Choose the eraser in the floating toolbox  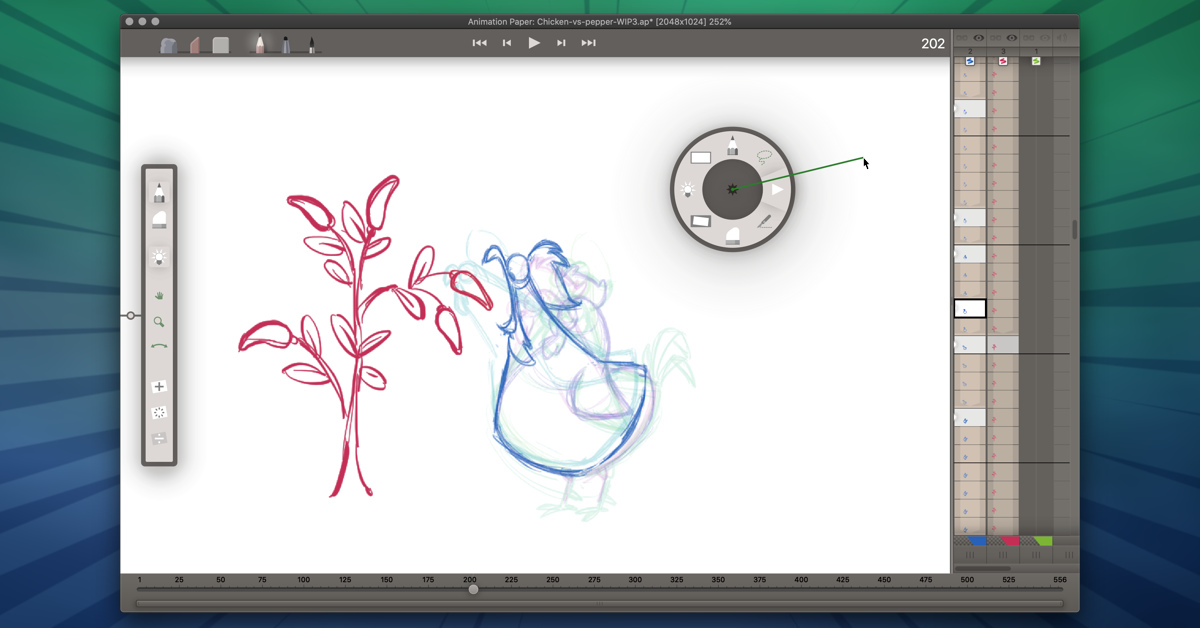[159, 221]
